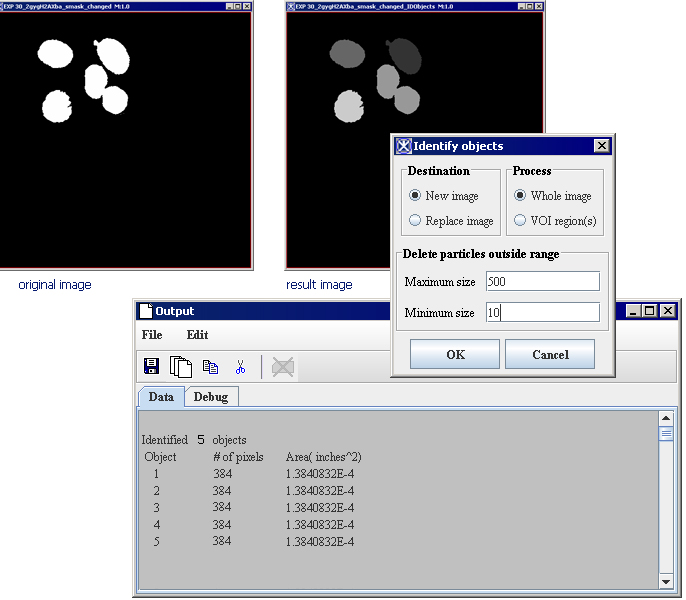Viewport: 686px width, 600px height.
Task: Click the Output window document icon
Action: click(145, 311)
